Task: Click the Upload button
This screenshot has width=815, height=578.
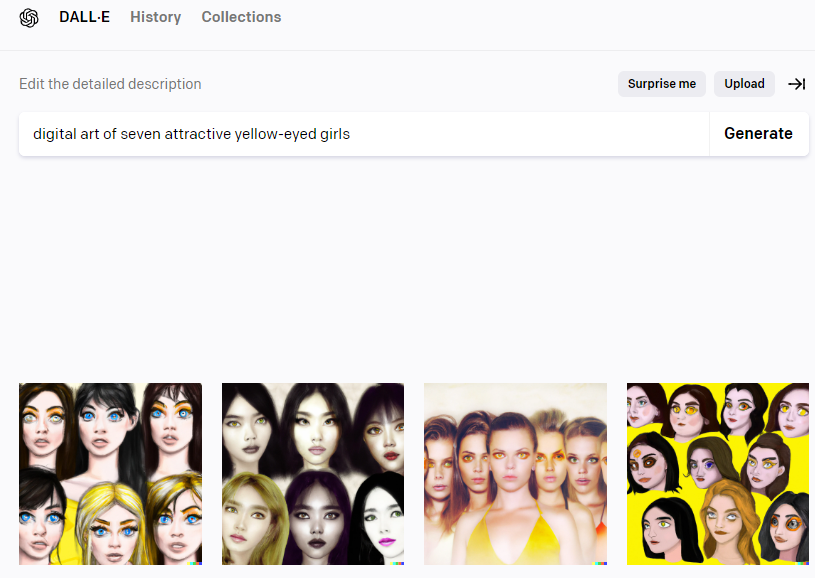Action: tap(744, 84)
